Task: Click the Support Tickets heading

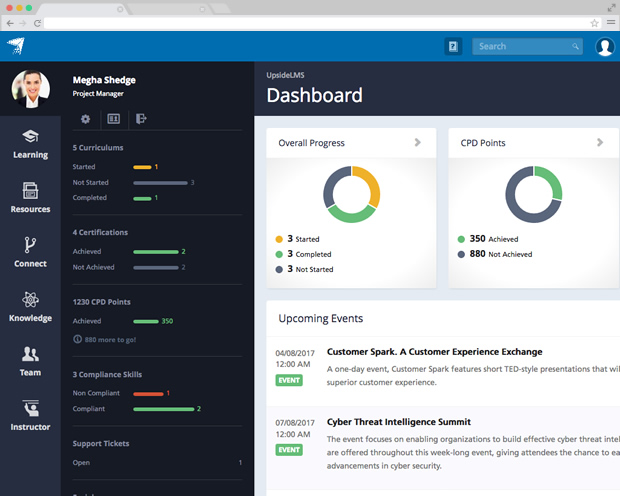Action: click(101, 443)
